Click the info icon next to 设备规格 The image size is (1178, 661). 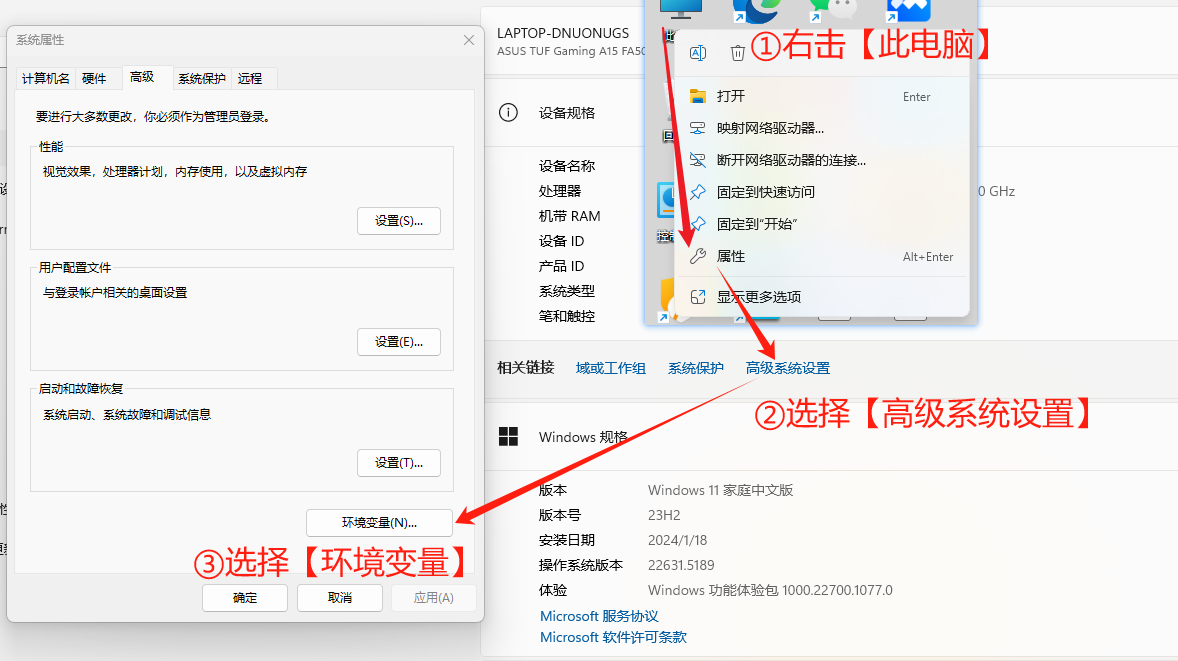pyautogui.click(x=509, y=113)
